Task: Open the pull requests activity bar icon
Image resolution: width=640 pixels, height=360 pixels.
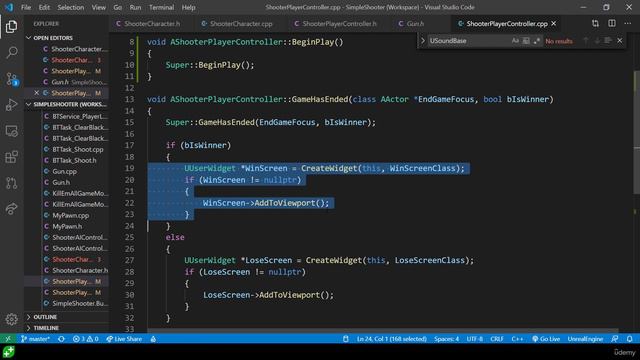Action: coord(11,183)
